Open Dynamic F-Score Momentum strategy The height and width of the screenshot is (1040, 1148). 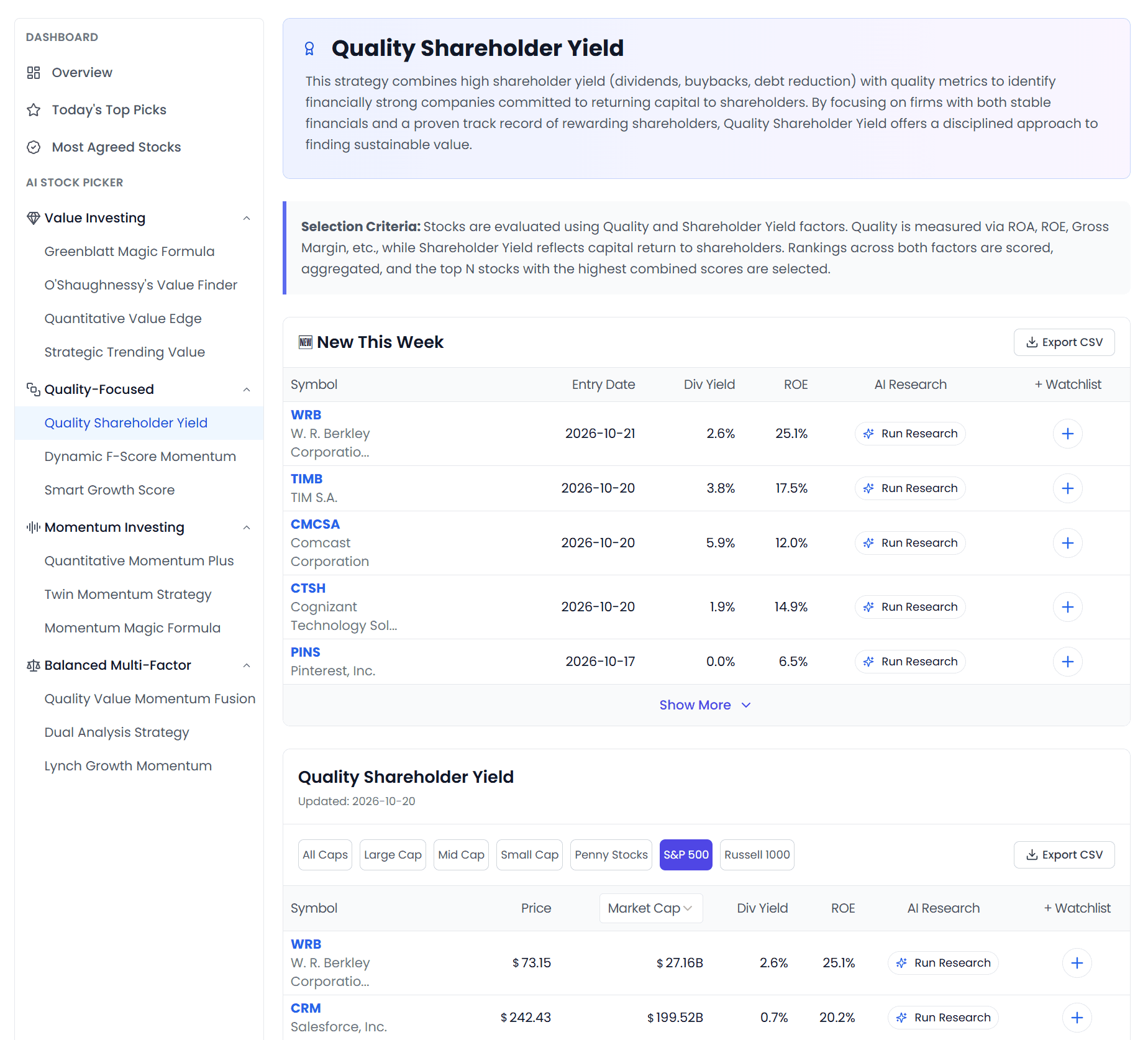[x=140, y=457]
